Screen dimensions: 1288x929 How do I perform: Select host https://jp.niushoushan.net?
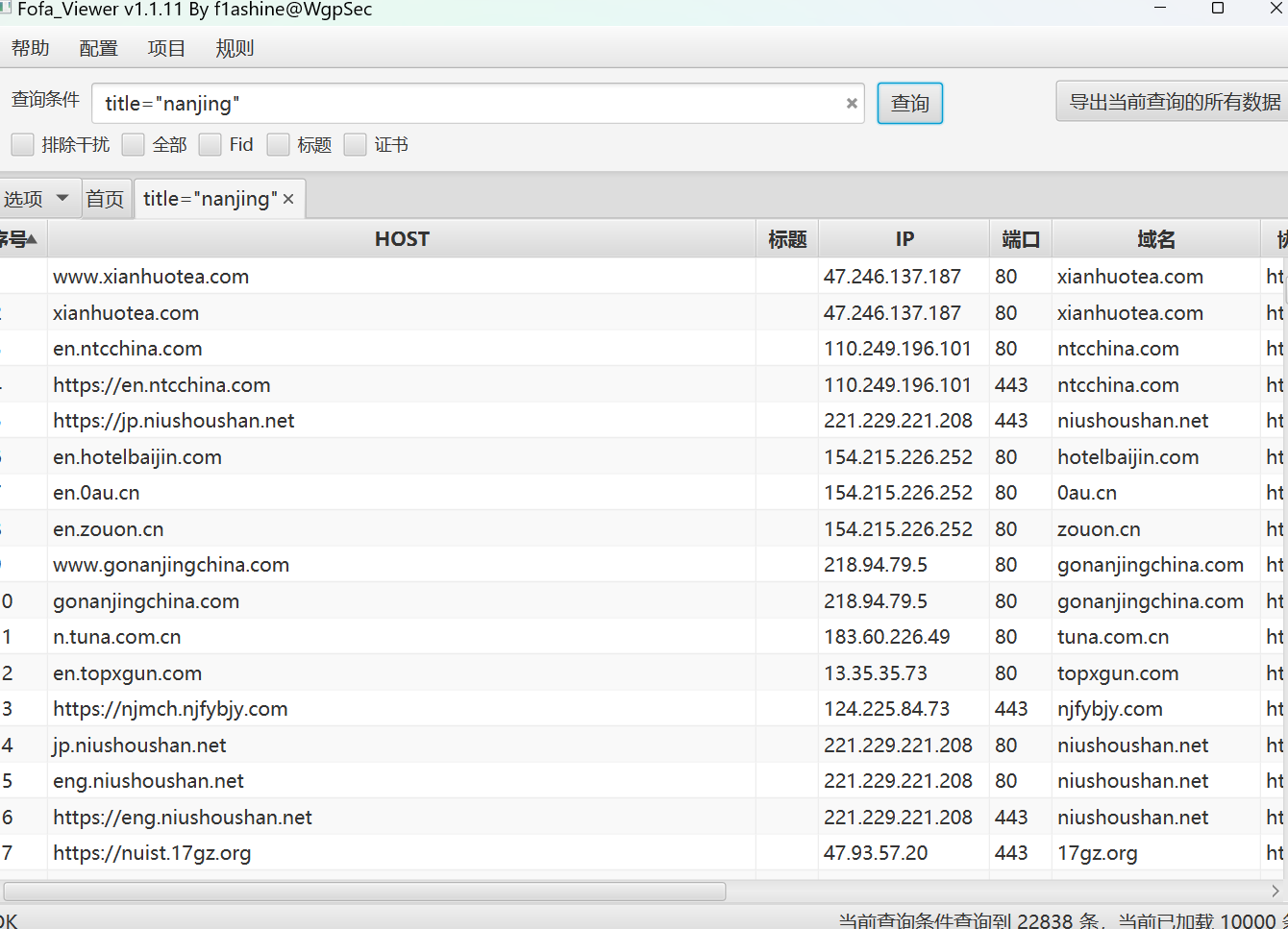(174, 421)
